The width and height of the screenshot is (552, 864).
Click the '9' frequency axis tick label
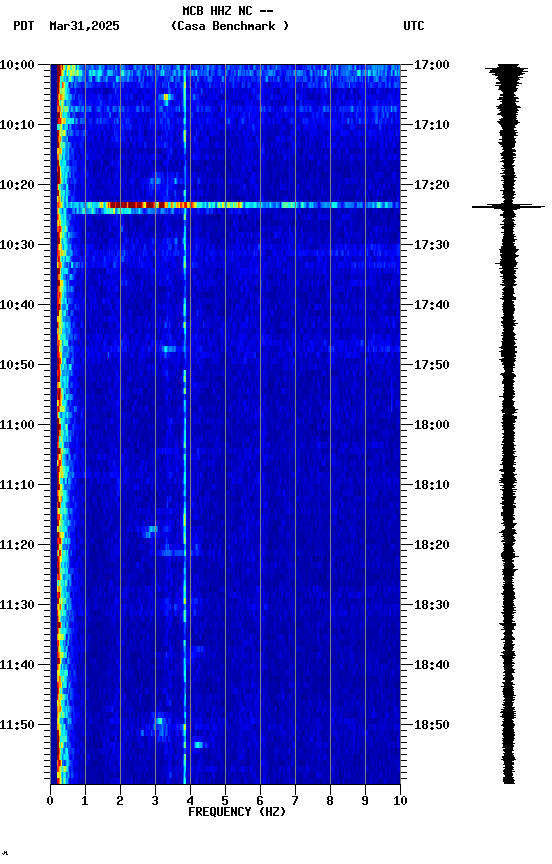pyautogui.click(x=365, y=801)
